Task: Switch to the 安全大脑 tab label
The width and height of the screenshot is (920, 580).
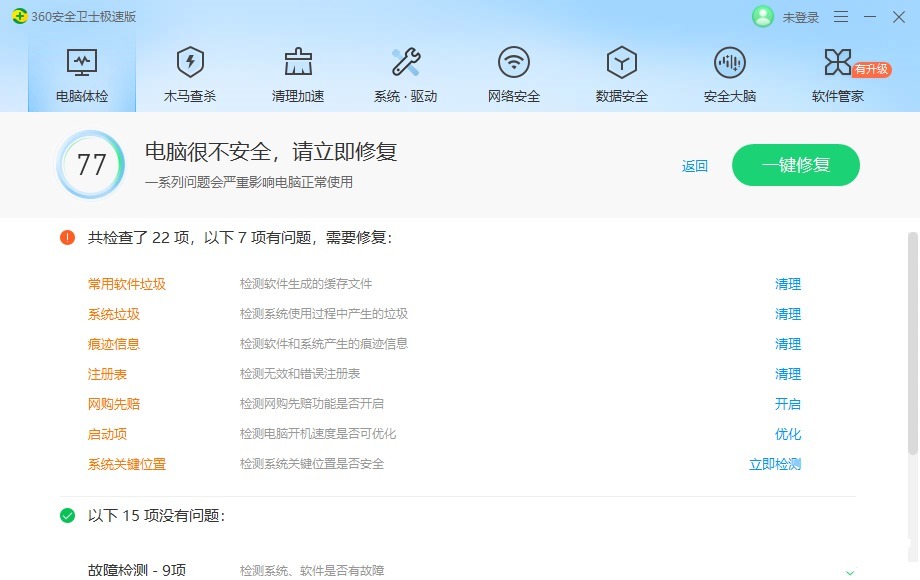Action: pos(730,96)
